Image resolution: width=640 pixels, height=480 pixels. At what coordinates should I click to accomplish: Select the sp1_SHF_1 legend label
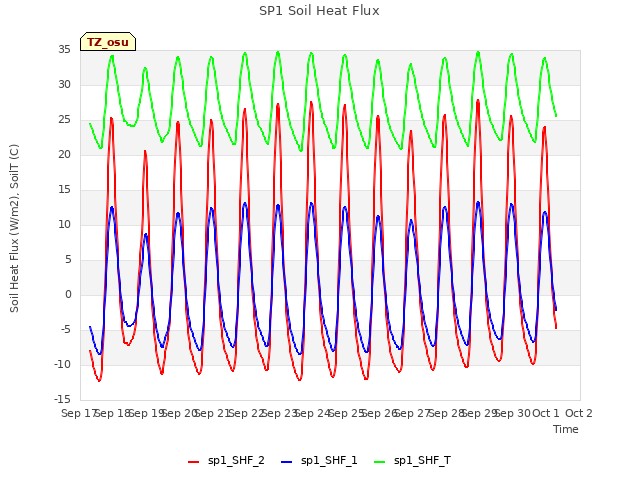pyautogui.click(x=329, y=460)
